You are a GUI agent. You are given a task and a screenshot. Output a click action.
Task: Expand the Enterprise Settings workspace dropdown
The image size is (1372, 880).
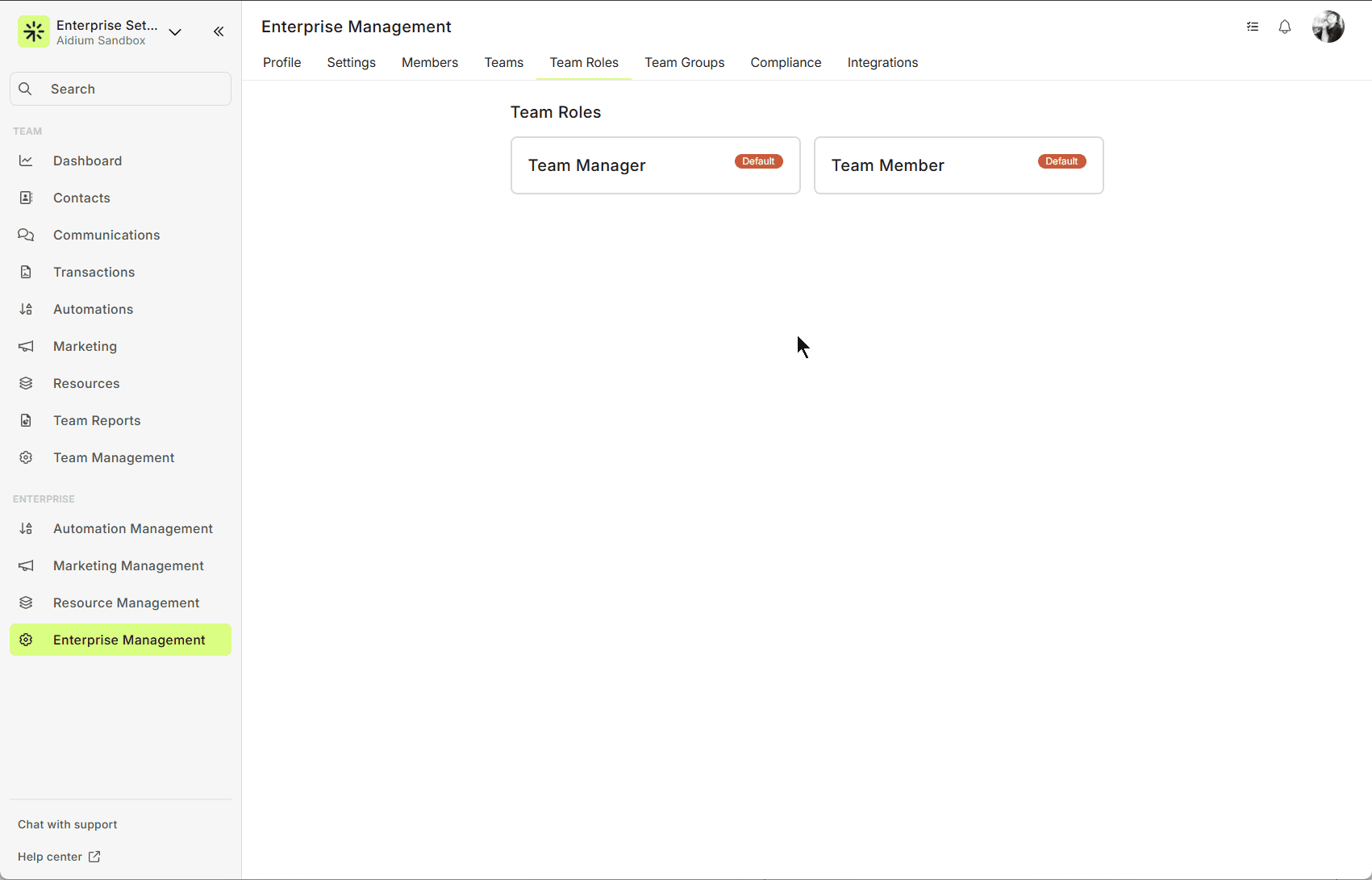(x=175, y=32)
